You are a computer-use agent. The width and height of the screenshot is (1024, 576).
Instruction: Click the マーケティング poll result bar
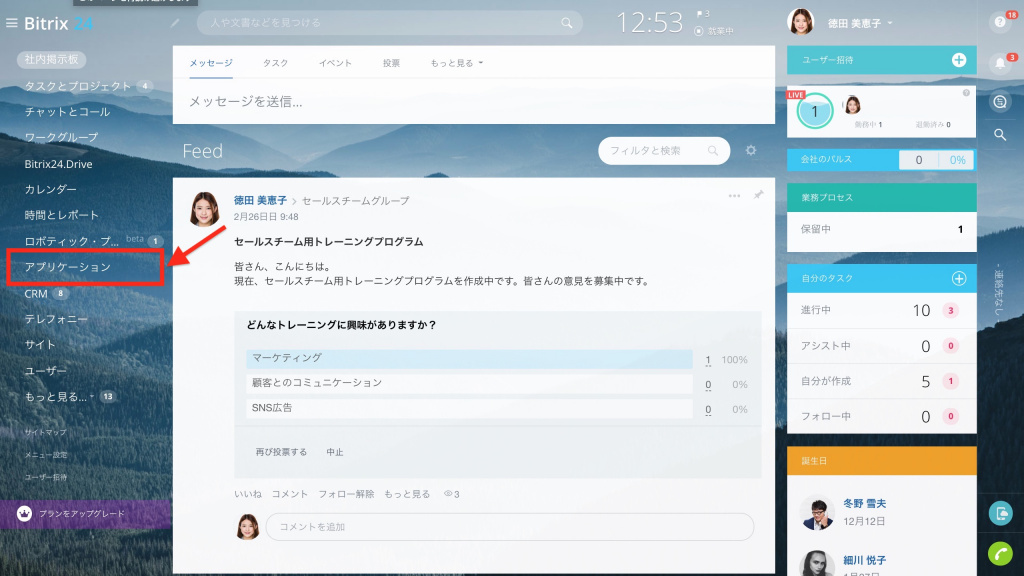469,359
